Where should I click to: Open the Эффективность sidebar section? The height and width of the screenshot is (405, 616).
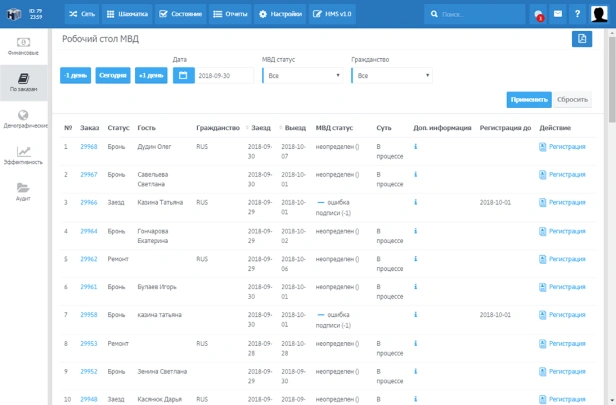24,155
